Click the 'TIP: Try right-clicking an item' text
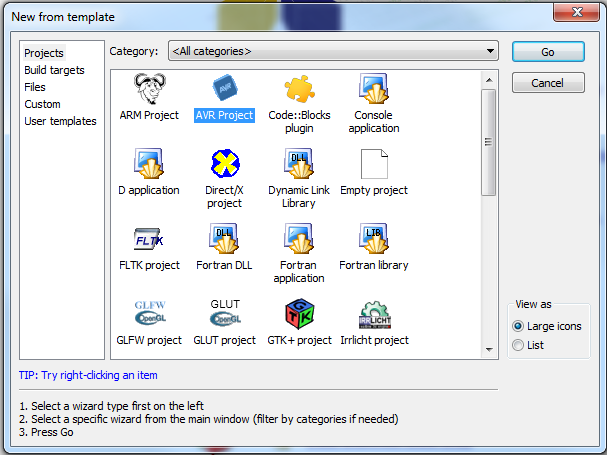 click(88, 375)
